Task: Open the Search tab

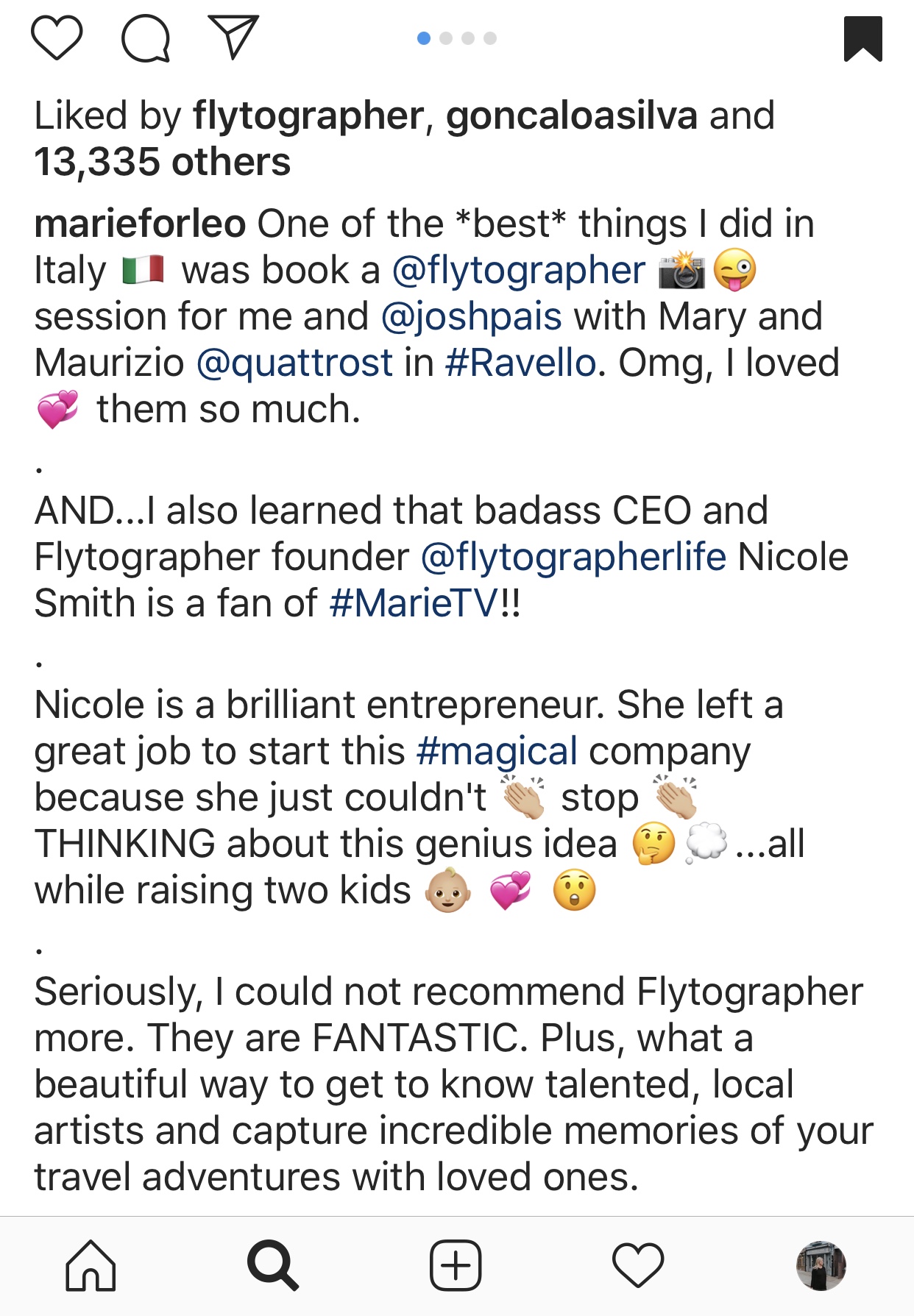Action: click(x=273, y=1266)
